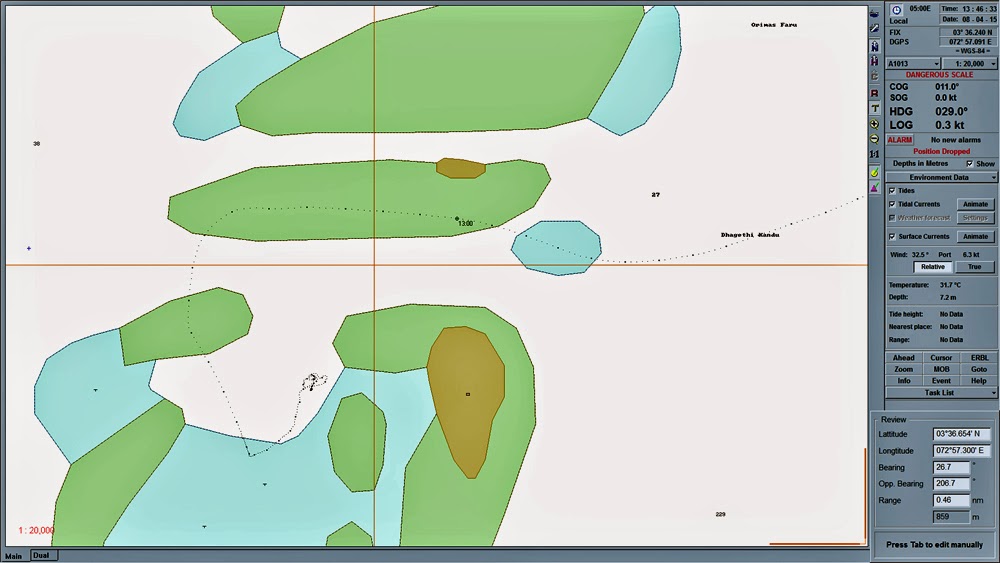Click the clock time zone icon
This screenshot has width=1000, height=563.
click(896, 10)
